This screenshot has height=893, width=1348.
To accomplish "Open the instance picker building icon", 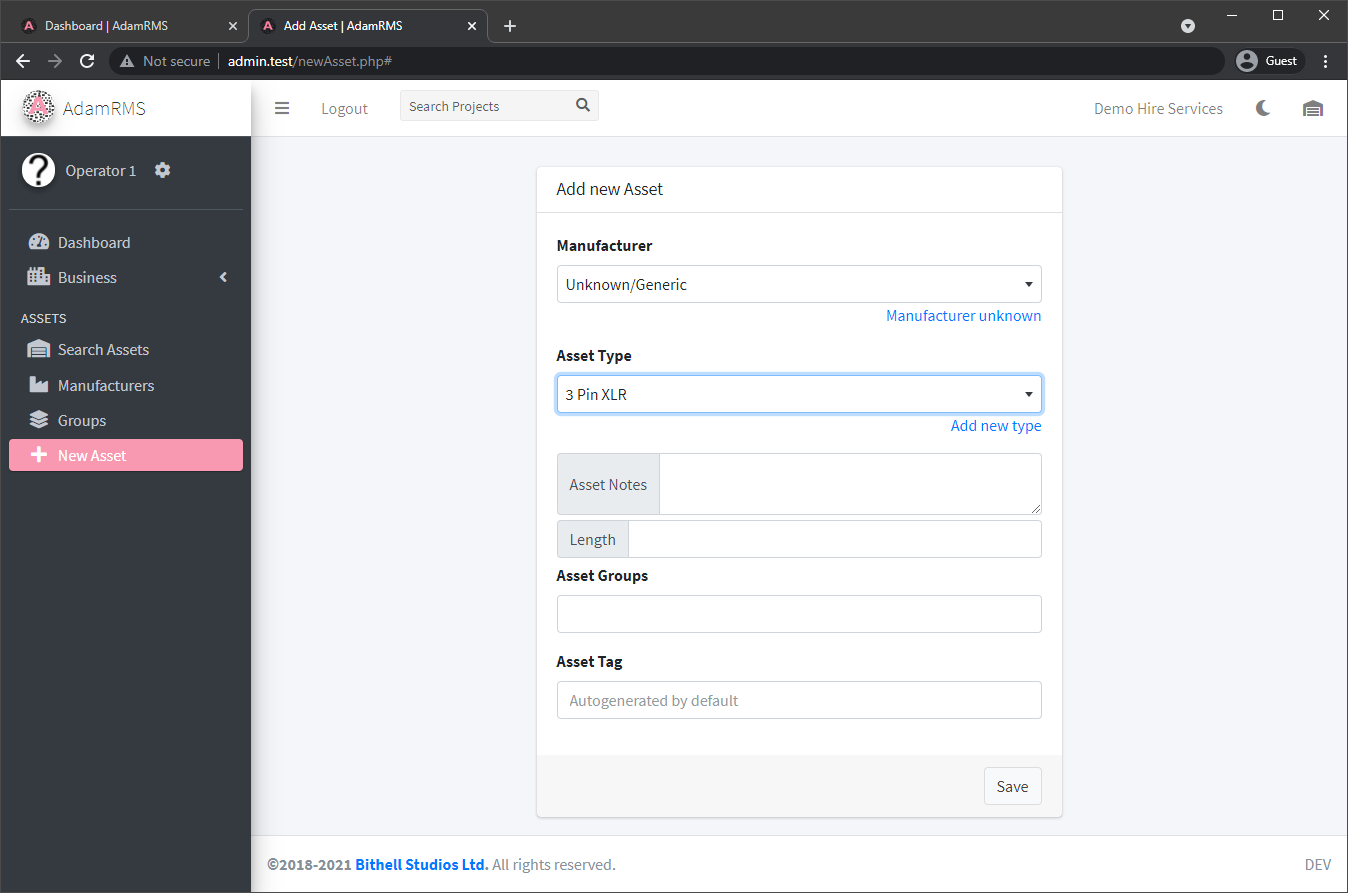I will 1312,108.
